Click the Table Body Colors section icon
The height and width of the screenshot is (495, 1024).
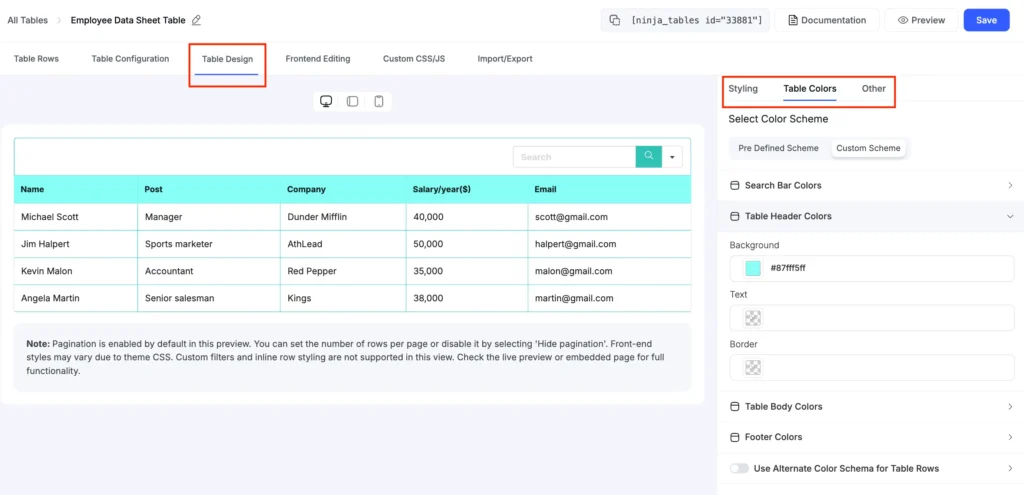coord(734,407)
